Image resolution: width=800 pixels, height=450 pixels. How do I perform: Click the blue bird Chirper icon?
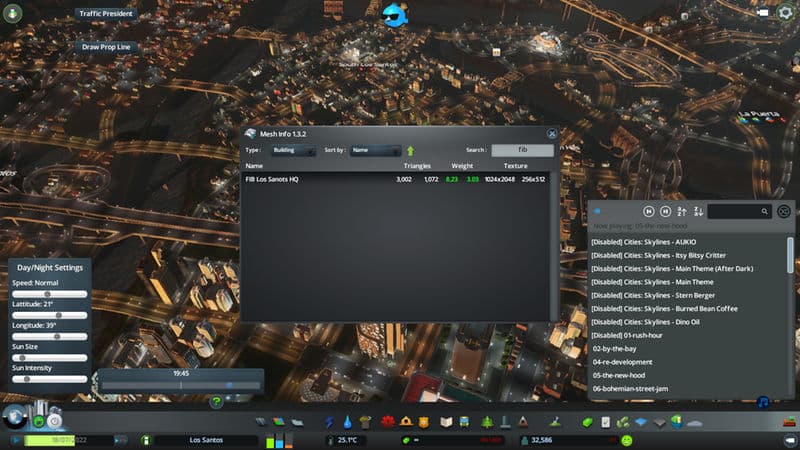pyautogui.click(x=394, y=14)
